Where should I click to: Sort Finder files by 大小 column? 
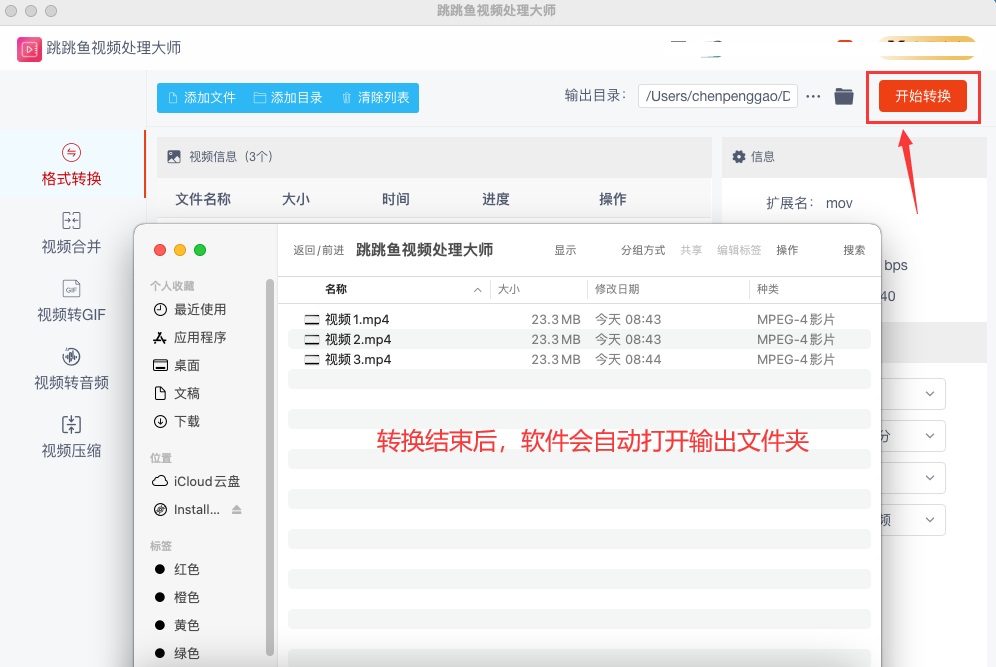tap(508, 290)
